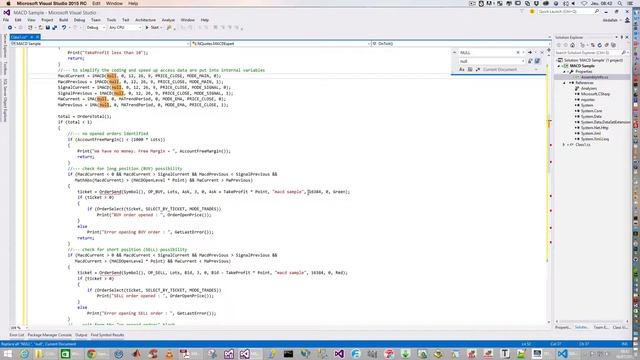Open the Build menu
The image size is (640, 360).
[63, 20]
